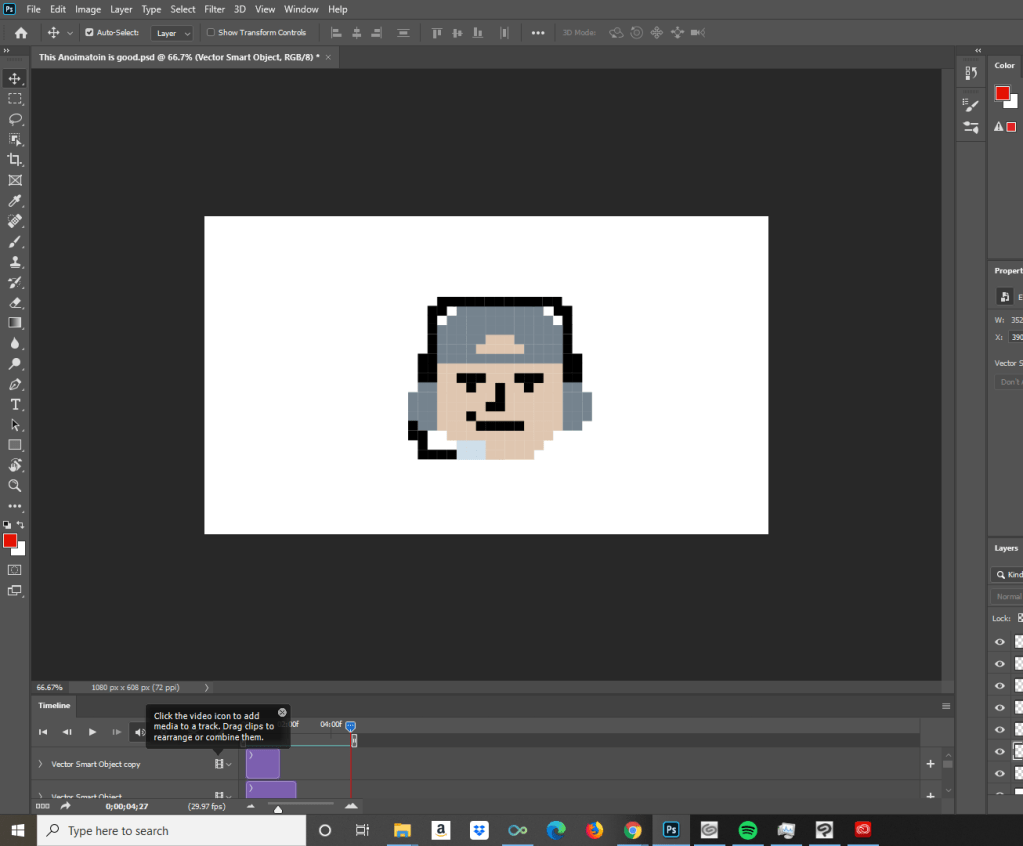Open Spotify from the Windows taskbar
Screen dimensions: 1023x846
747,830
